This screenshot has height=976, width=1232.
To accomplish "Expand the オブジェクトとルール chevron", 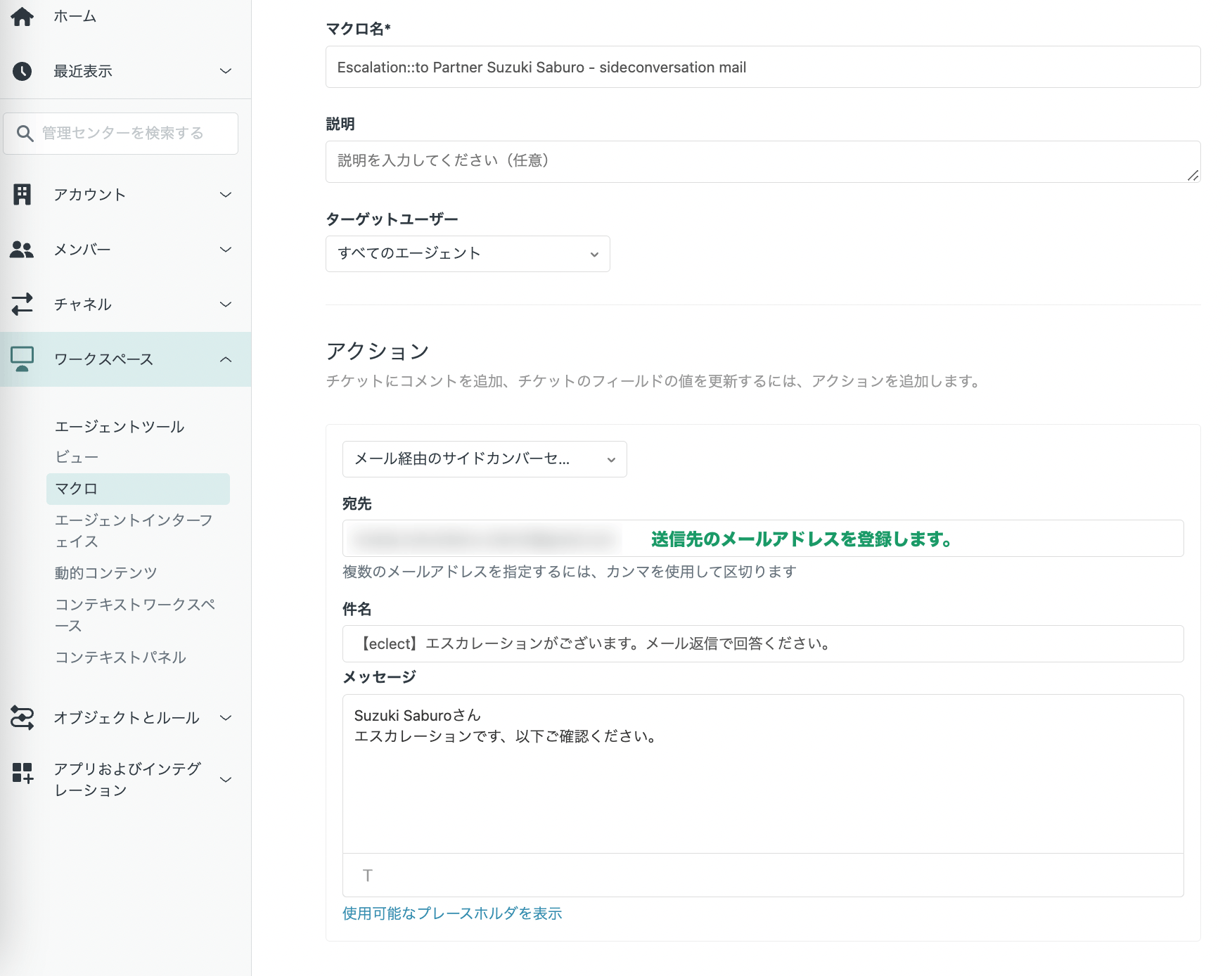I will coord(226,718).
